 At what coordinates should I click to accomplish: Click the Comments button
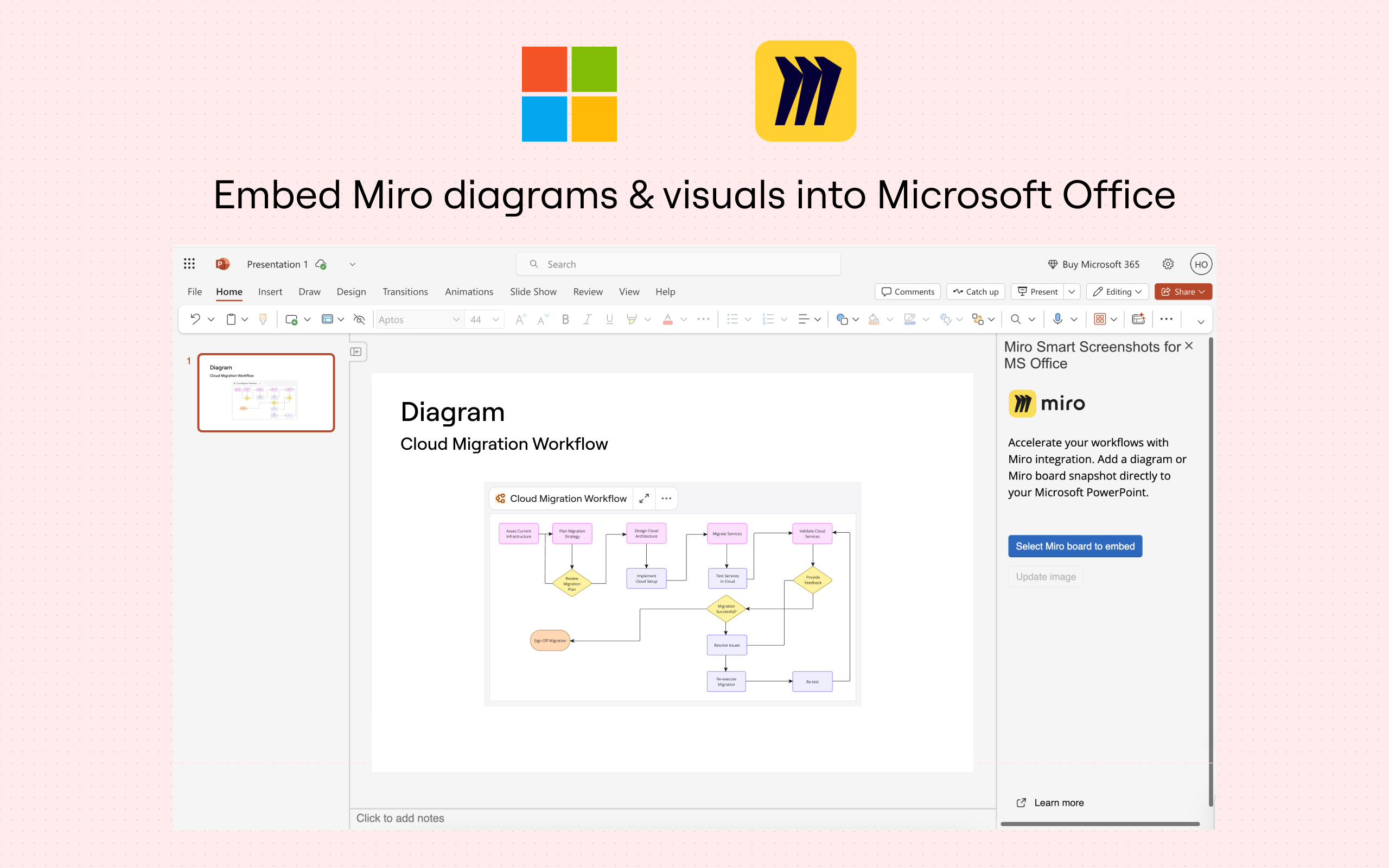[907, 292]
